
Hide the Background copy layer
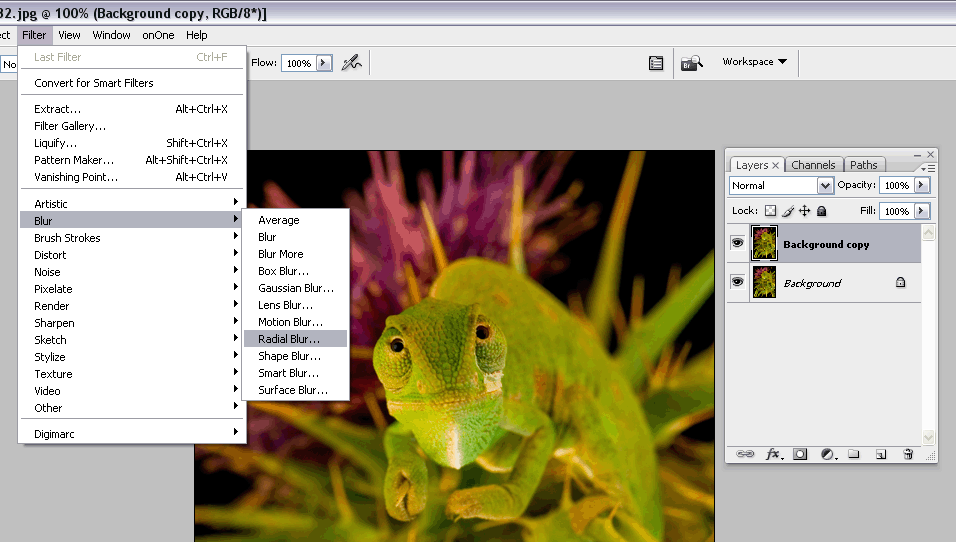[x=738, y=244]
